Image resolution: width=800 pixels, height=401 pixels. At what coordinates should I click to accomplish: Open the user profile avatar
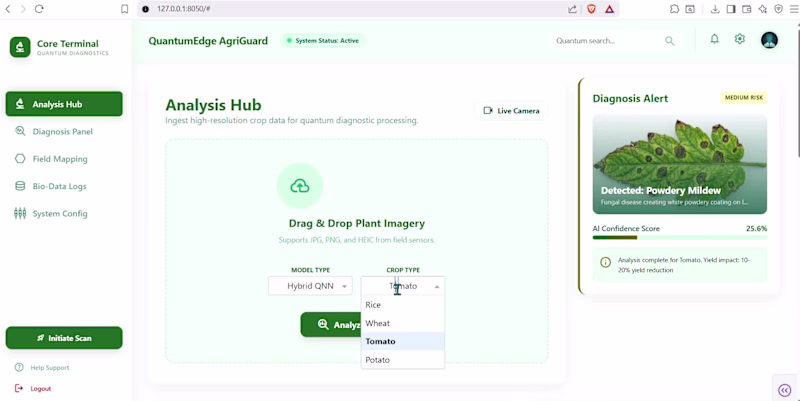tap(769, 40)
